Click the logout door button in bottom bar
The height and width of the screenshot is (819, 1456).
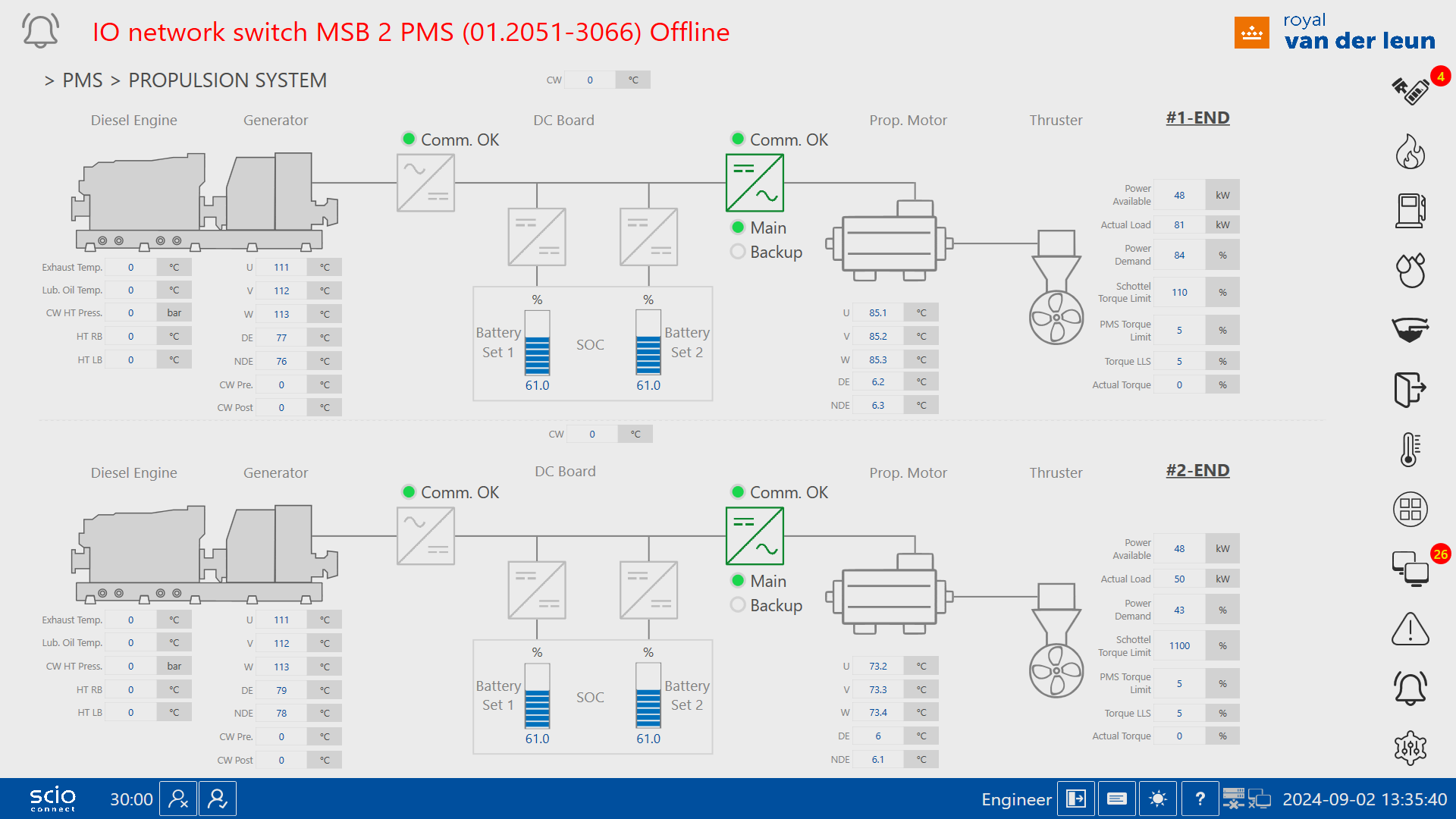click(1075, 799)
